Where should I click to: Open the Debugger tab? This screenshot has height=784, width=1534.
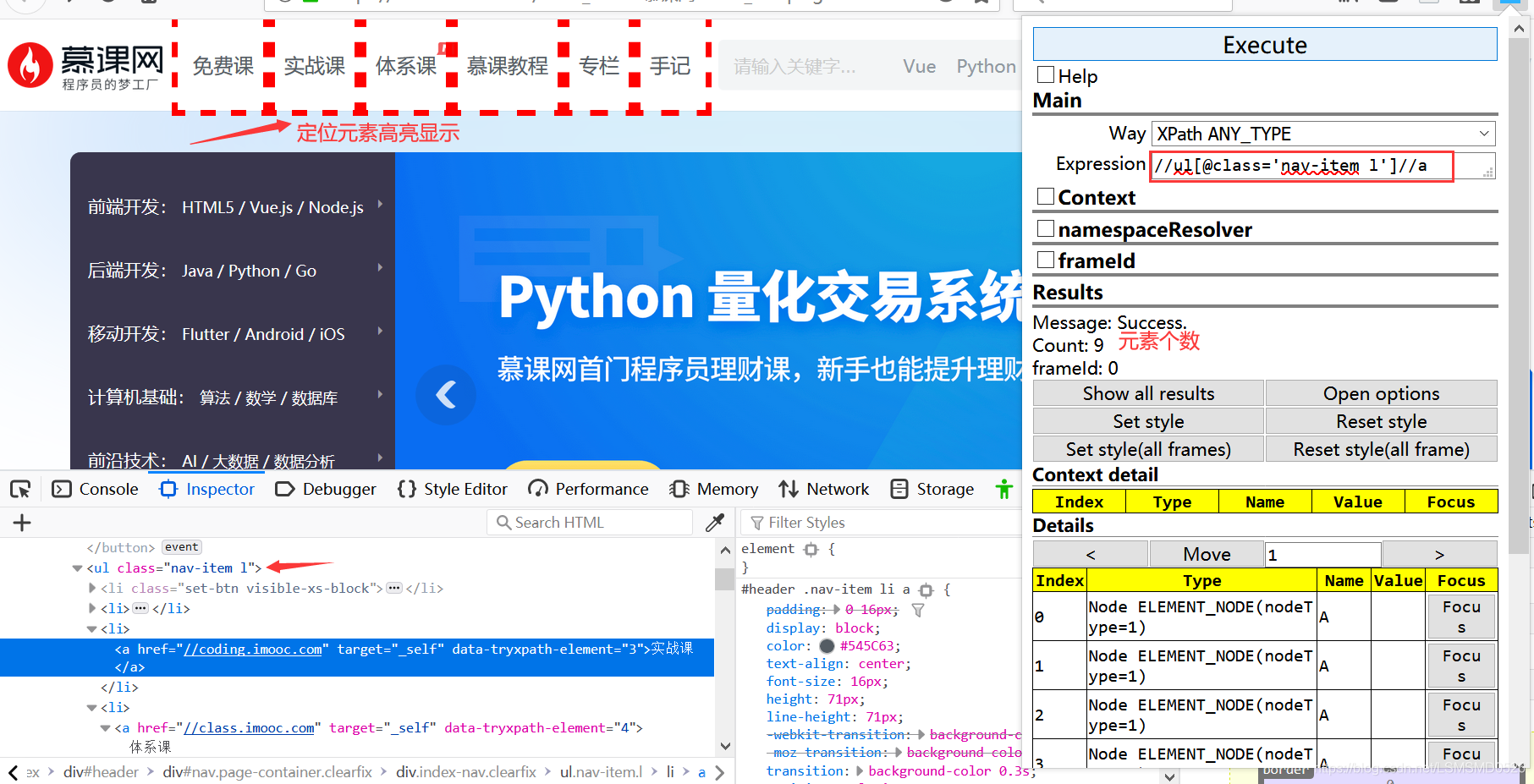[x=326, y=489]
